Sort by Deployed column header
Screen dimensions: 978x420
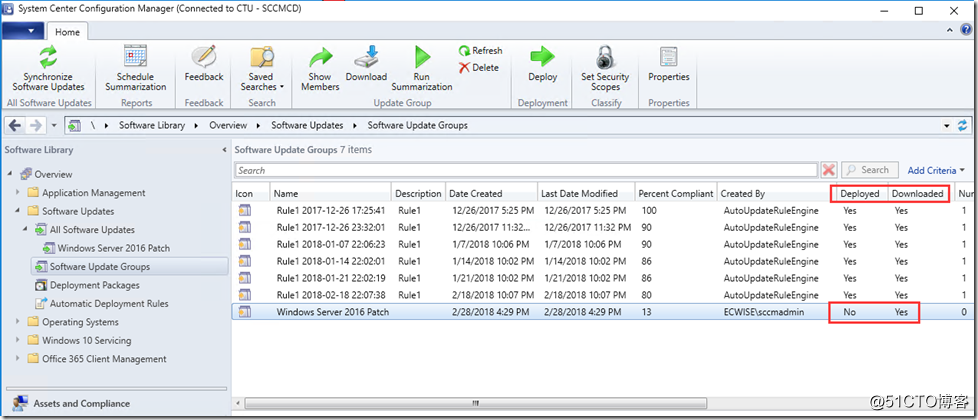[x=859, y=193]
